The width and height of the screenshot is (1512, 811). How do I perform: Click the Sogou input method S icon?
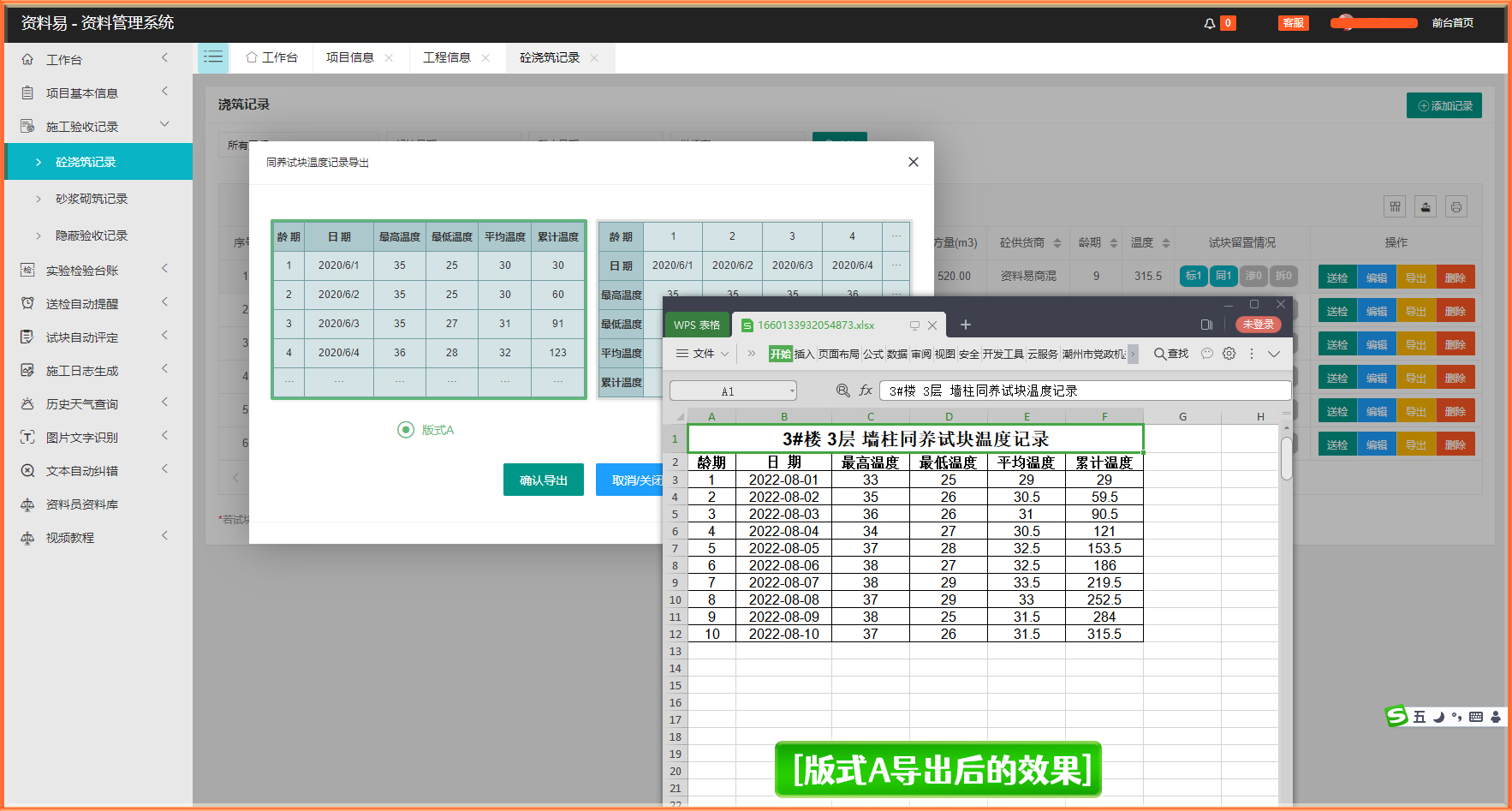pos(1396,716)
